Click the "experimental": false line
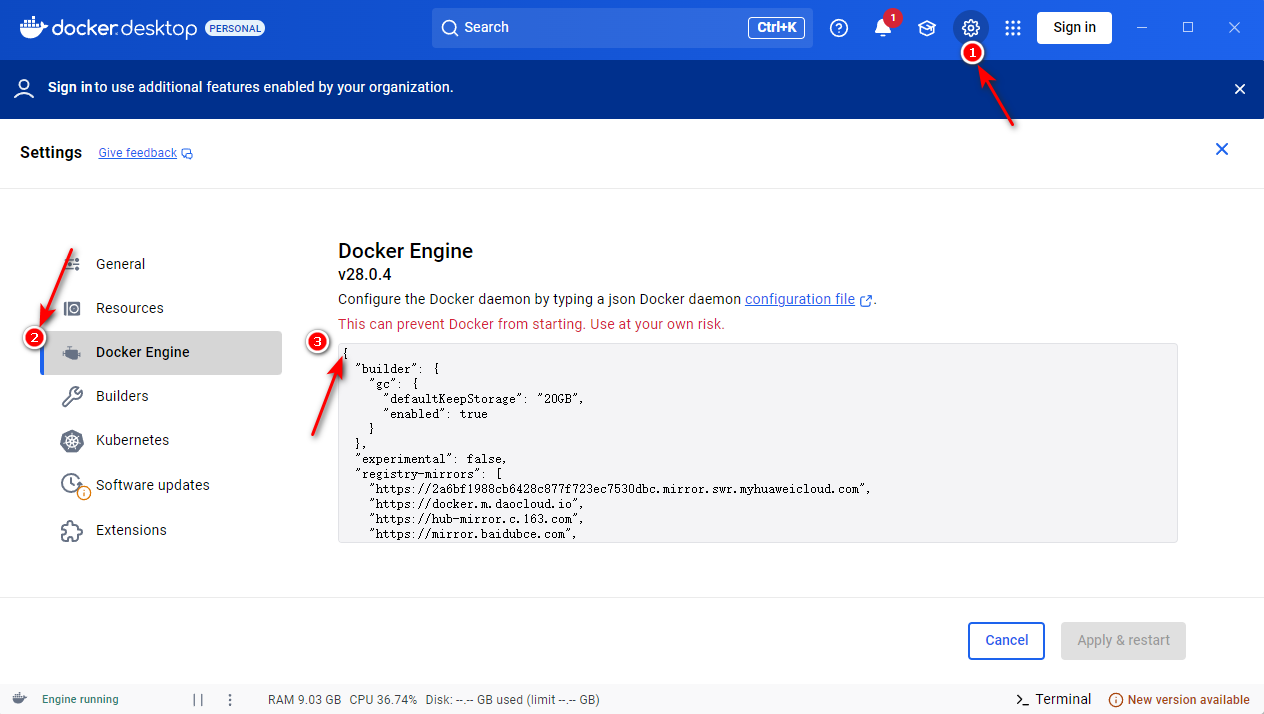 point(431,458)
